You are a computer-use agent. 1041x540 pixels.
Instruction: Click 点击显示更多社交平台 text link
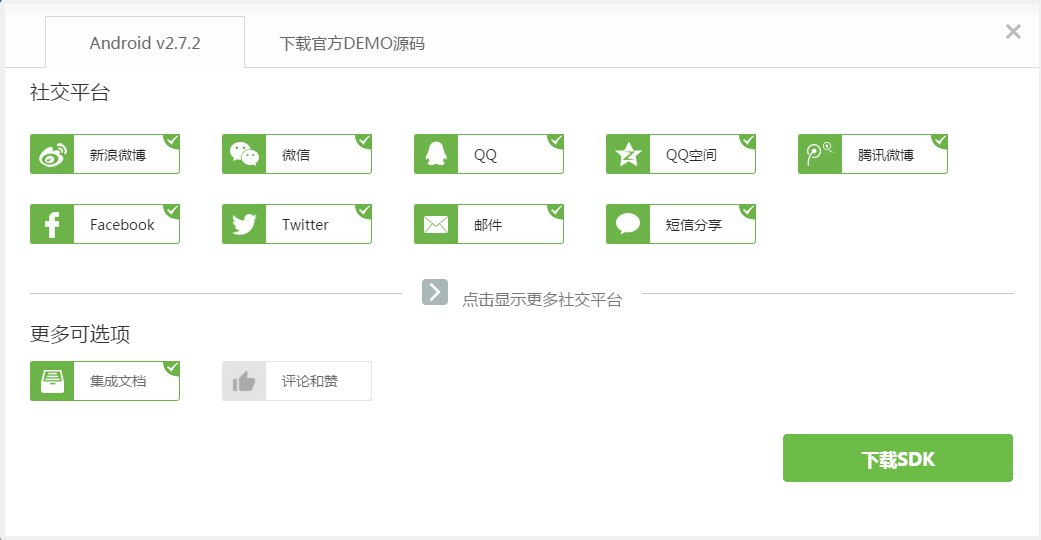point(542,300)
